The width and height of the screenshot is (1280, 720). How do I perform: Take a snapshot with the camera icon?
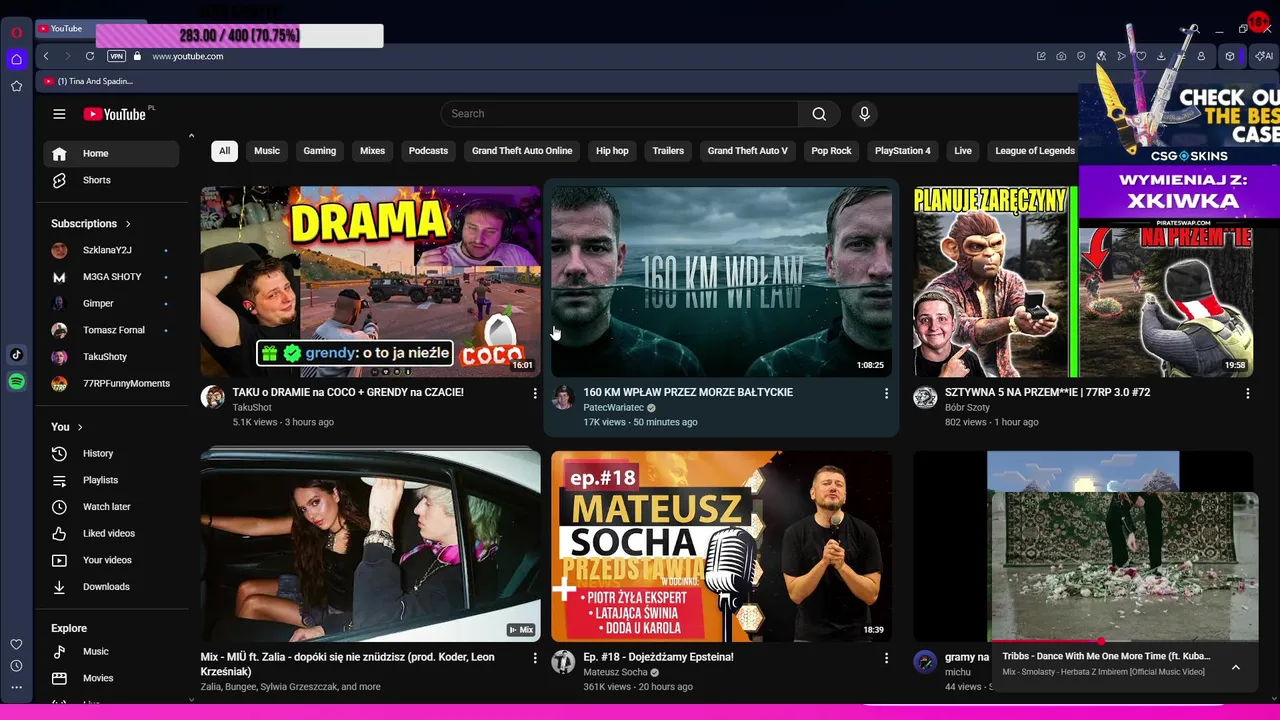(x=1061, y=56)
